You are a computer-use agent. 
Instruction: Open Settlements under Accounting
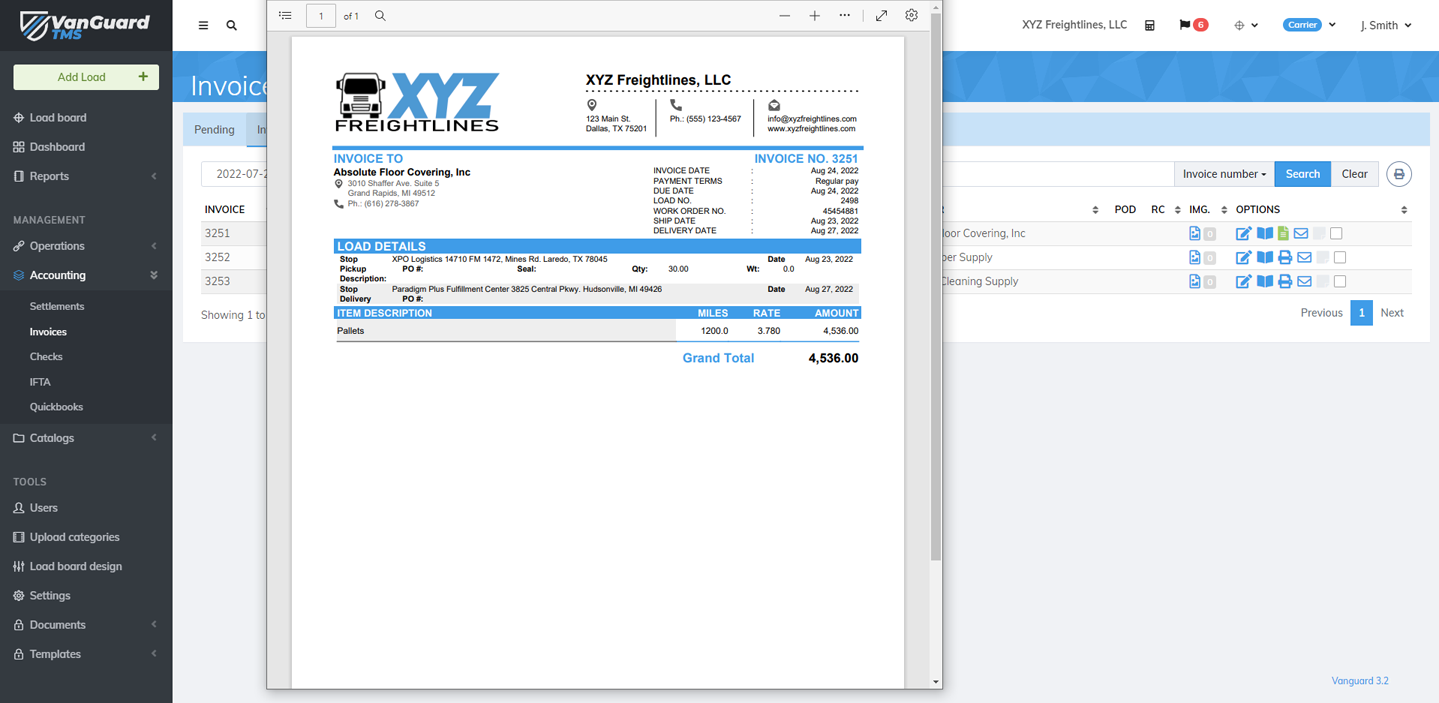[x=57, y=306]
